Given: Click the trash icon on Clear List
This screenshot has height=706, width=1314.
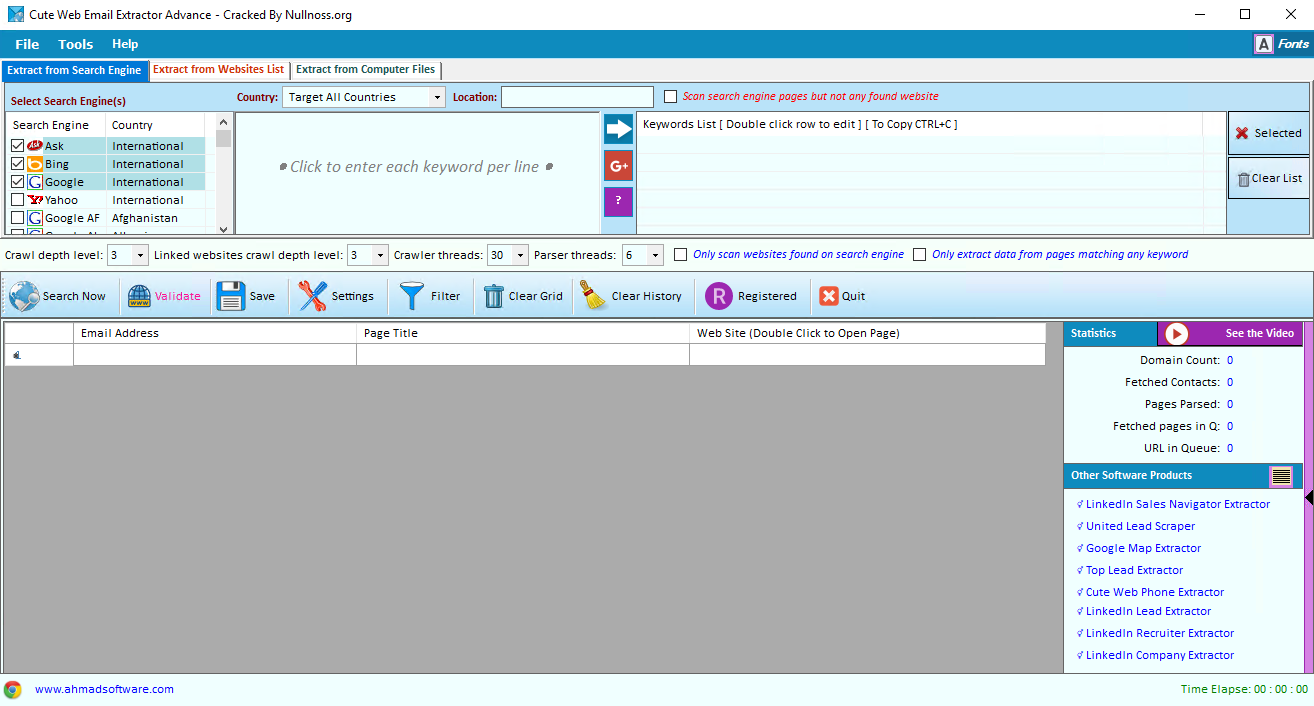Looking at the screenshot, I should pos(1244,179).
